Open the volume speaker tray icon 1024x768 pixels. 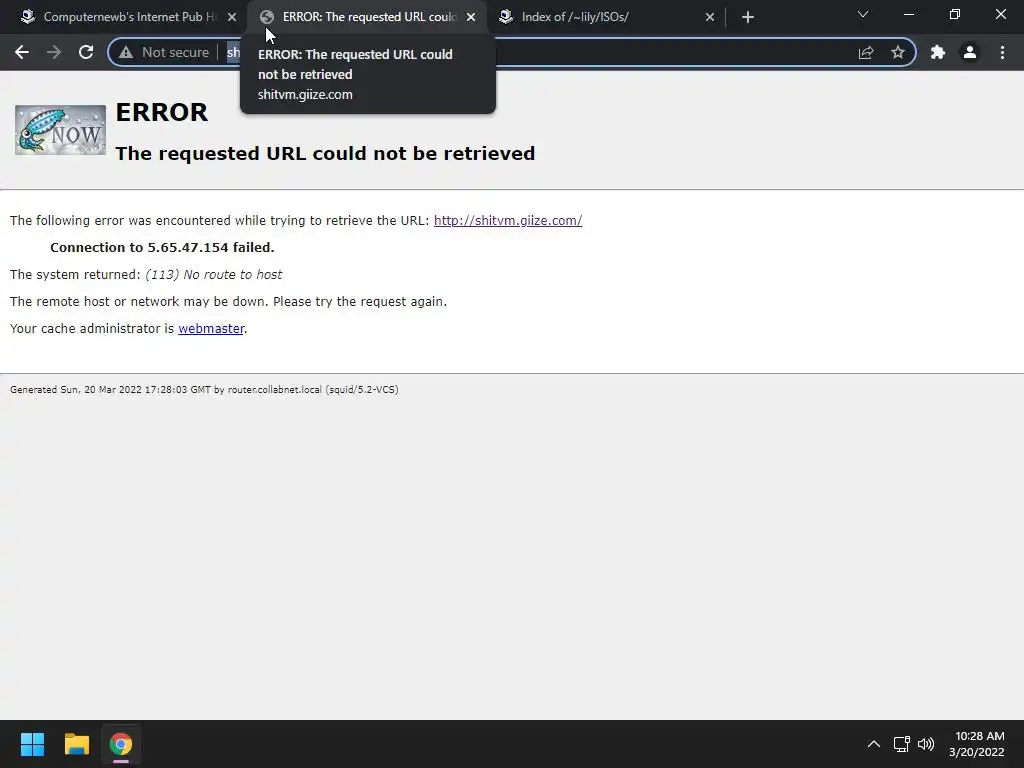pos(926,744)
